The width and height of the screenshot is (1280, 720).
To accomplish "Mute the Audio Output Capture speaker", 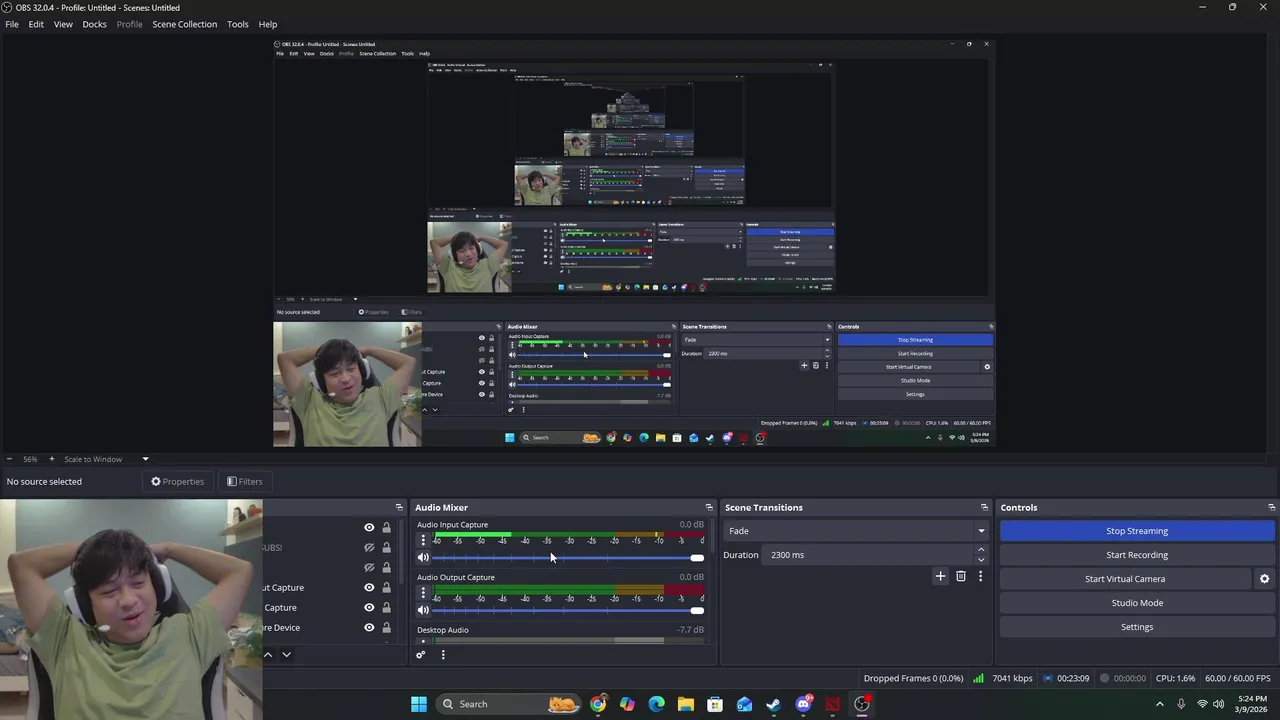I will (x=423, y=610).
